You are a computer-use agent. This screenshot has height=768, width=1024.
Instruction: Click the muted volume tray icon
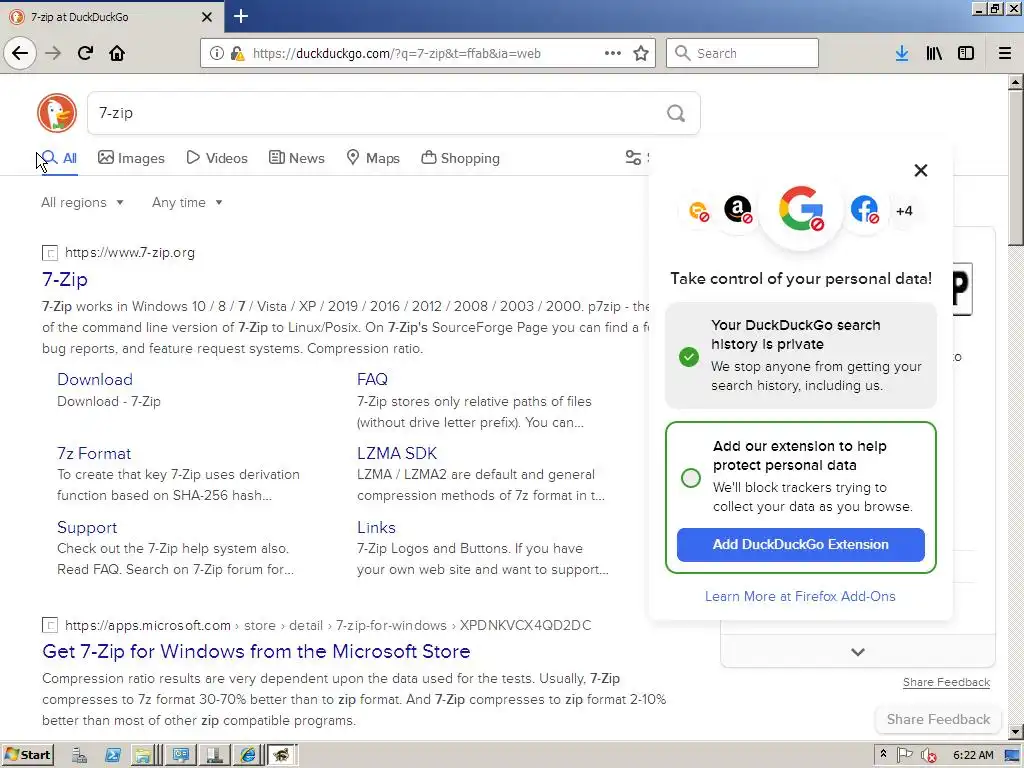(x=928, y=756)
